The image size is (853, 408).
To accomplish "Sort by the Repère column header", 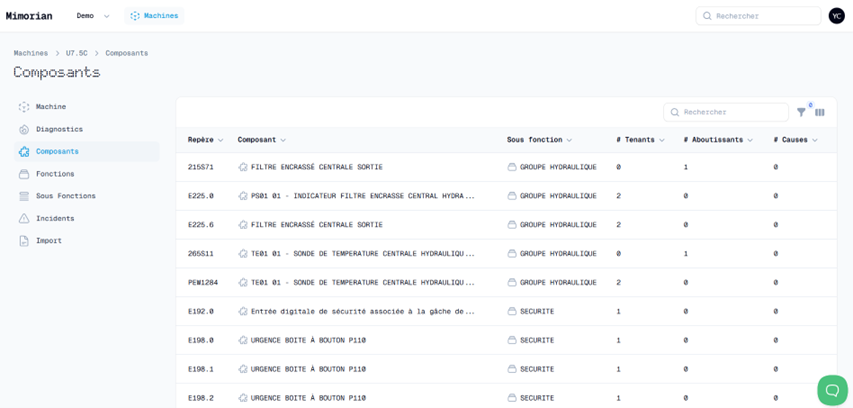I will point(206,140).
